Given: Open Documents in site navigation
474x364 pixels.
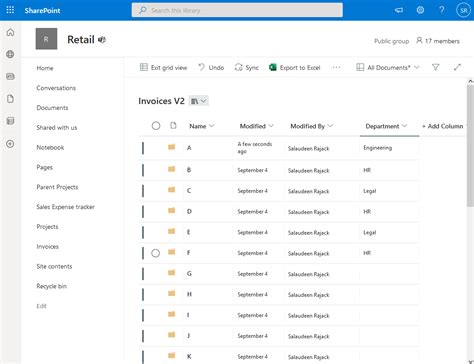Looking at the screenshot, I should point(52,108).
